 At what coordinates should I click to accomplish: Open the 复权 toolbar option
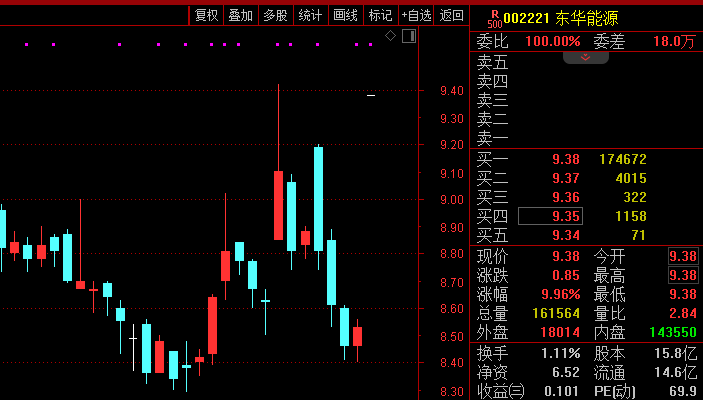[206, 16]
